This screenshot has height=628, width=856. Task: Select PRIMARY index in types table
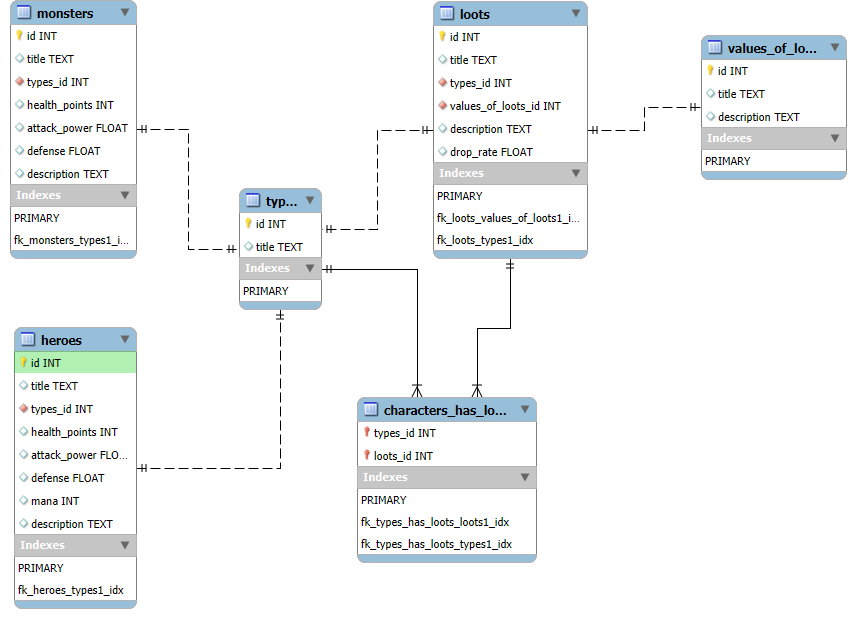pos(266,291)
